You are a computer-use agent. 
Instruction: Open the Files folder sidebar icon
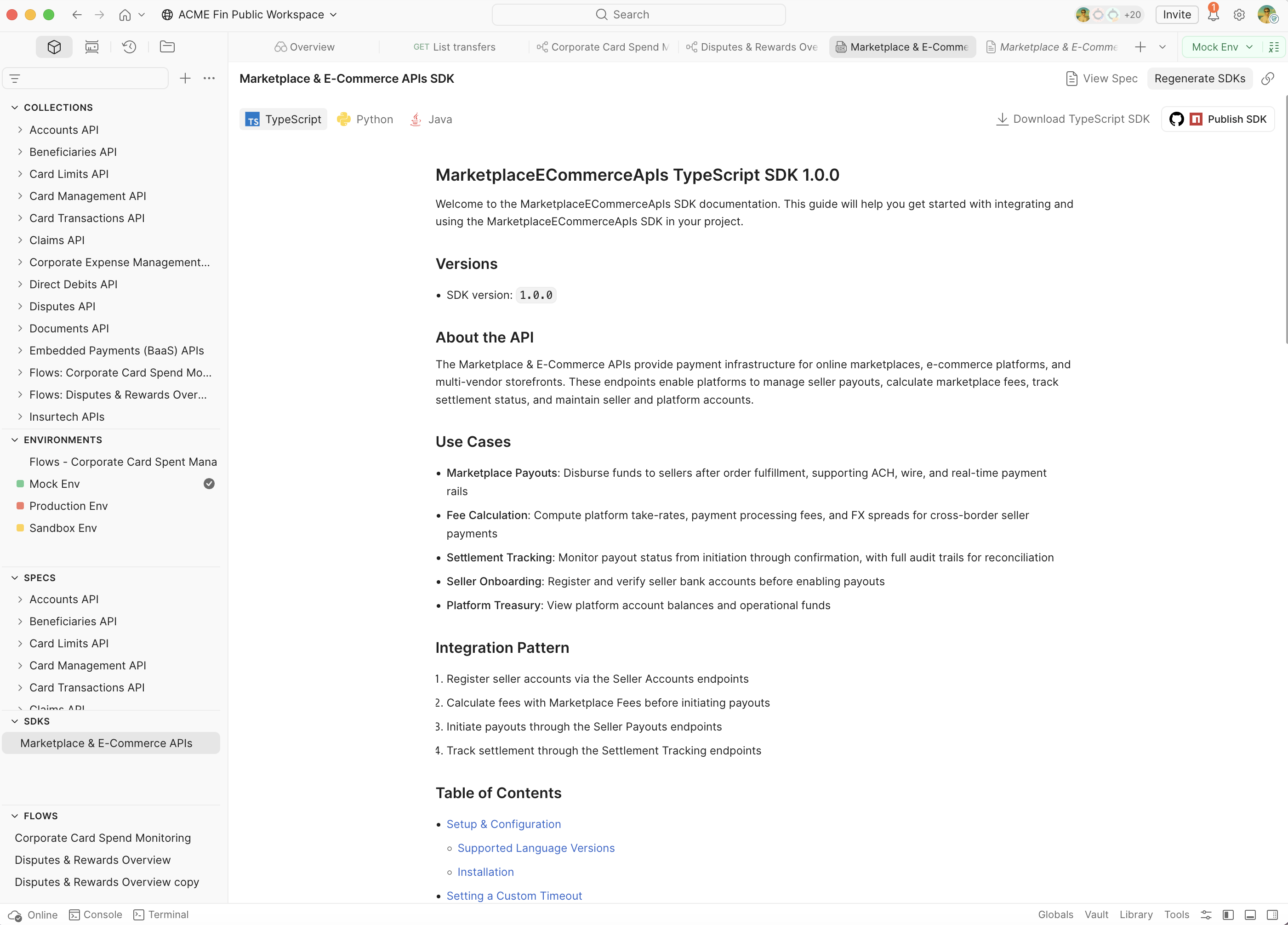point(167,47)
